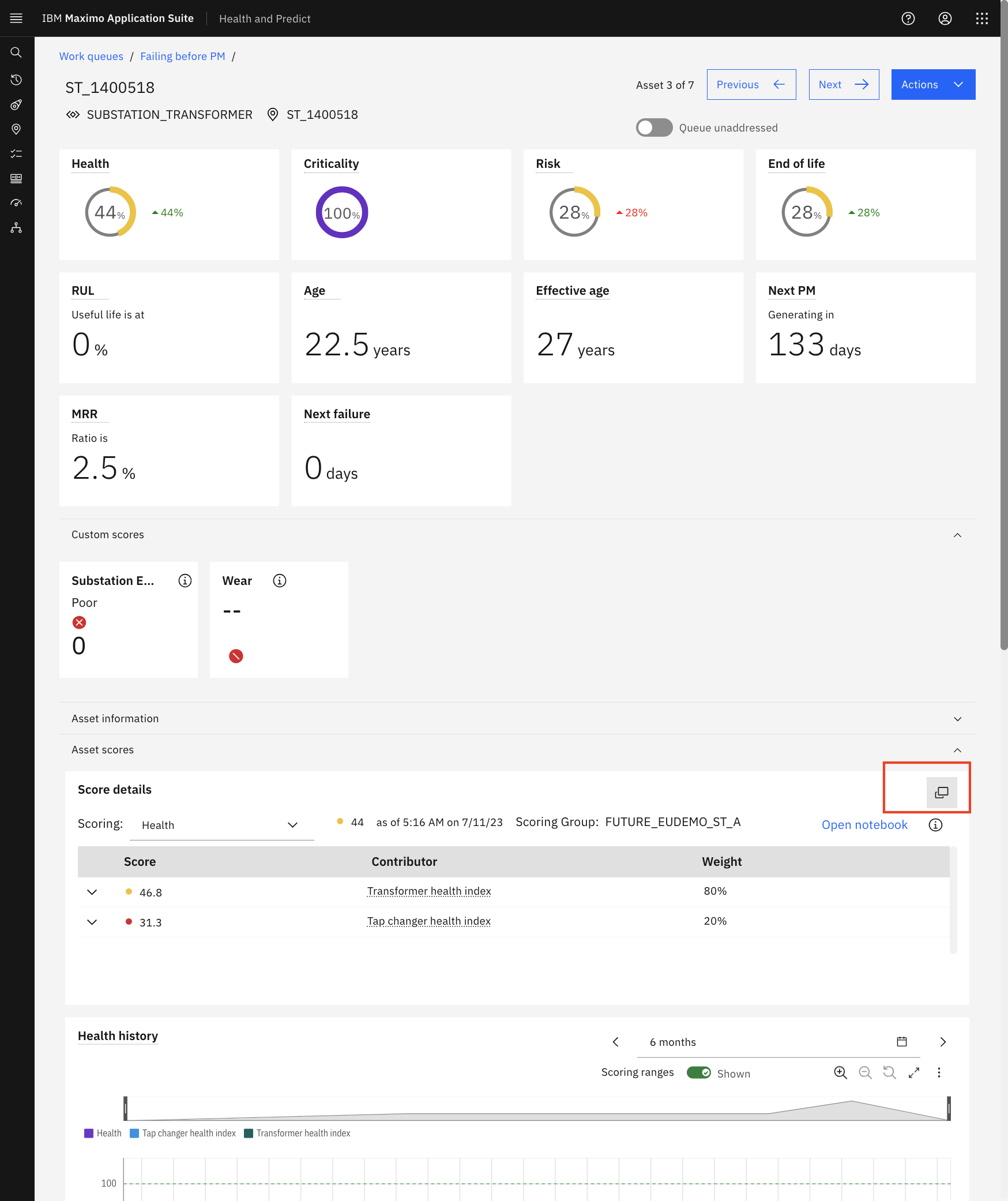
Task: Click info icon on Substation E... card
Action: [185, 581]
